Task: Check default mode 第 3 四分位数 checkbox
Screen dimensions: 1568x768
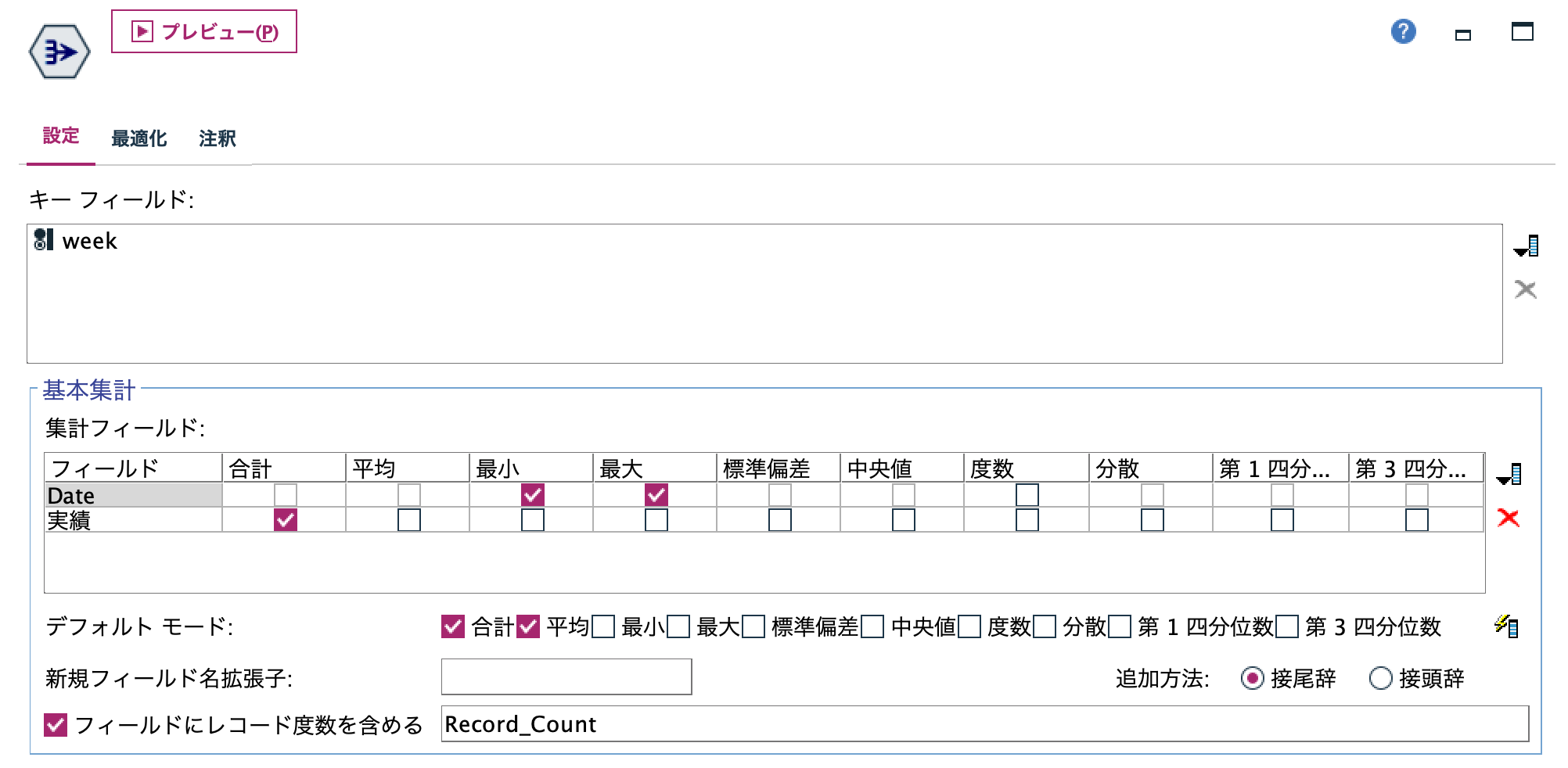Action: 1287,626
